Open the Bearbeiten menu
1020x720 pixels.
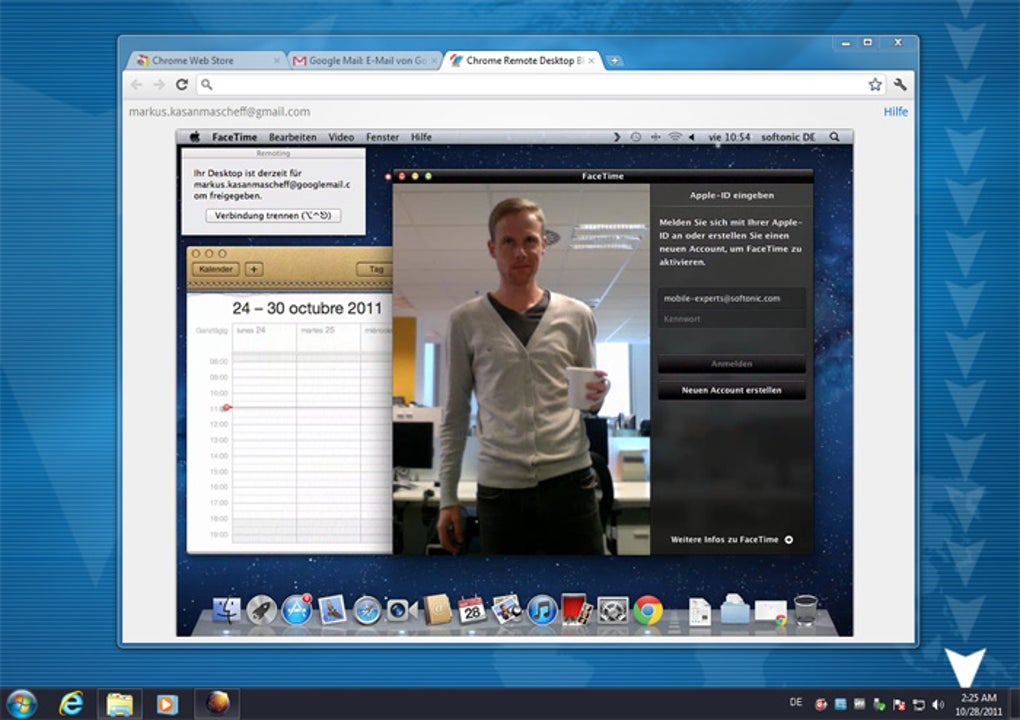pos(293,137)
